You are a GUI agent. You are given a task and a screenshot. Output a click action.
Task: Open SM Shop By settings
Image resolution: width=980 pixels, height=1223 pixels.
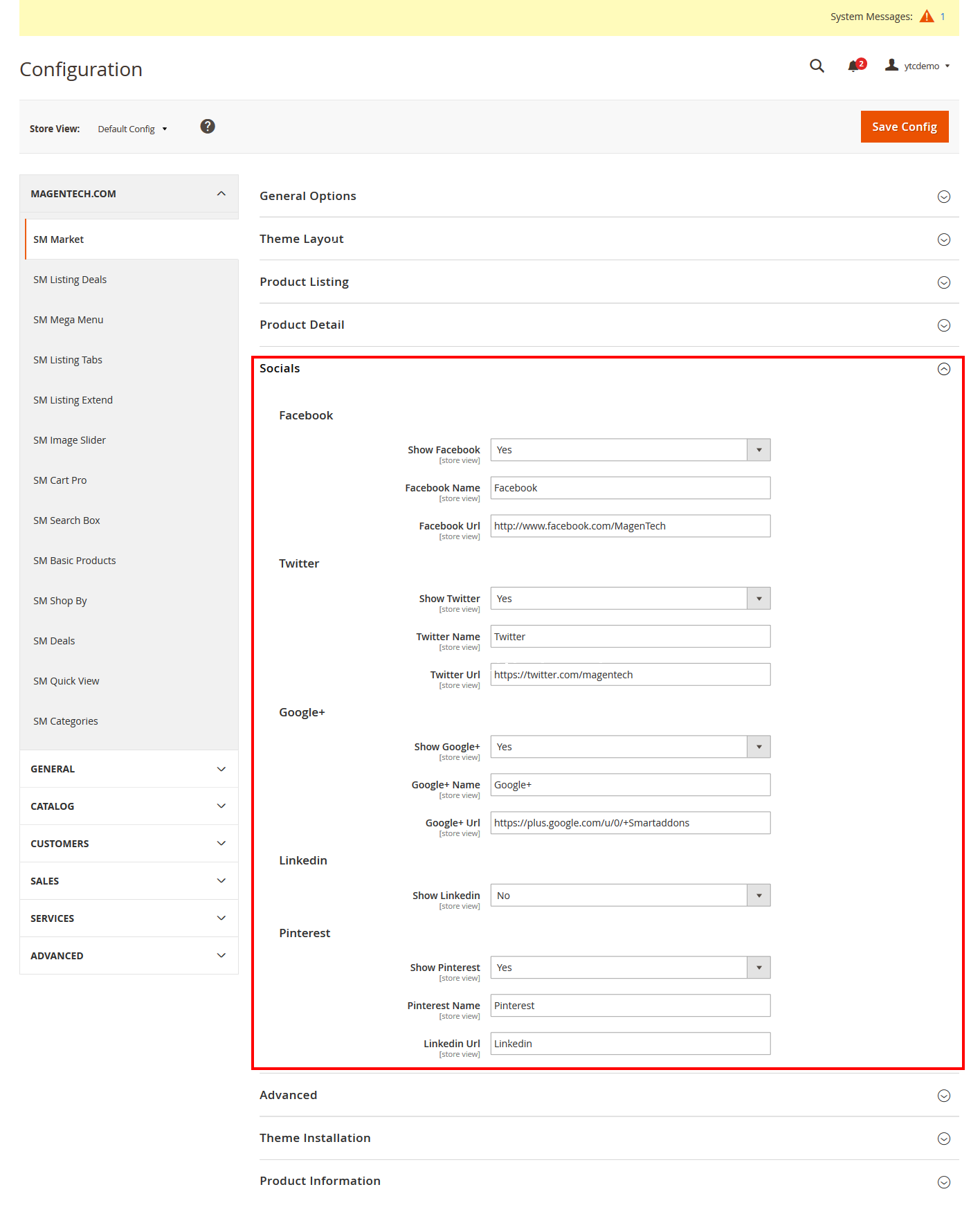pyautogui.click(x=129, y=601)
